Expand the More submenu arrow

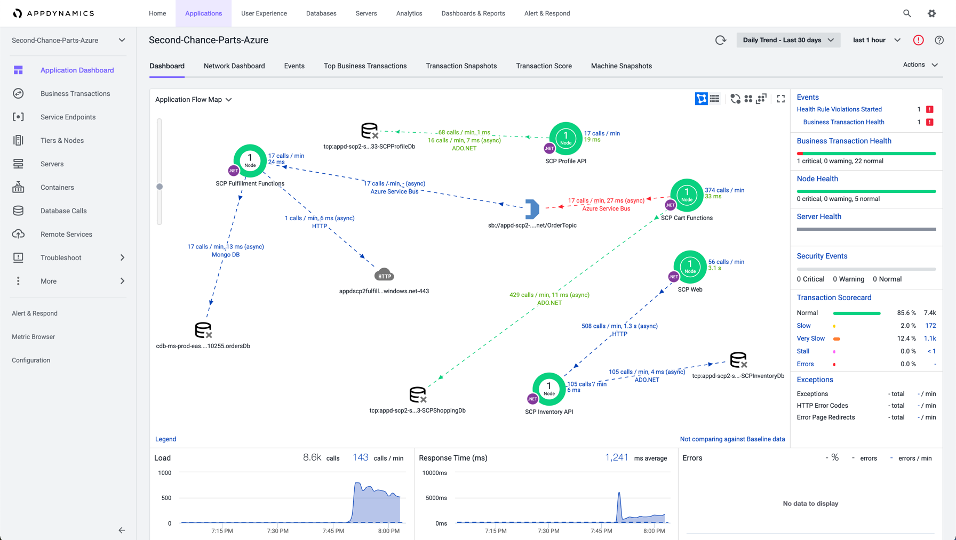tap(122, 281)
